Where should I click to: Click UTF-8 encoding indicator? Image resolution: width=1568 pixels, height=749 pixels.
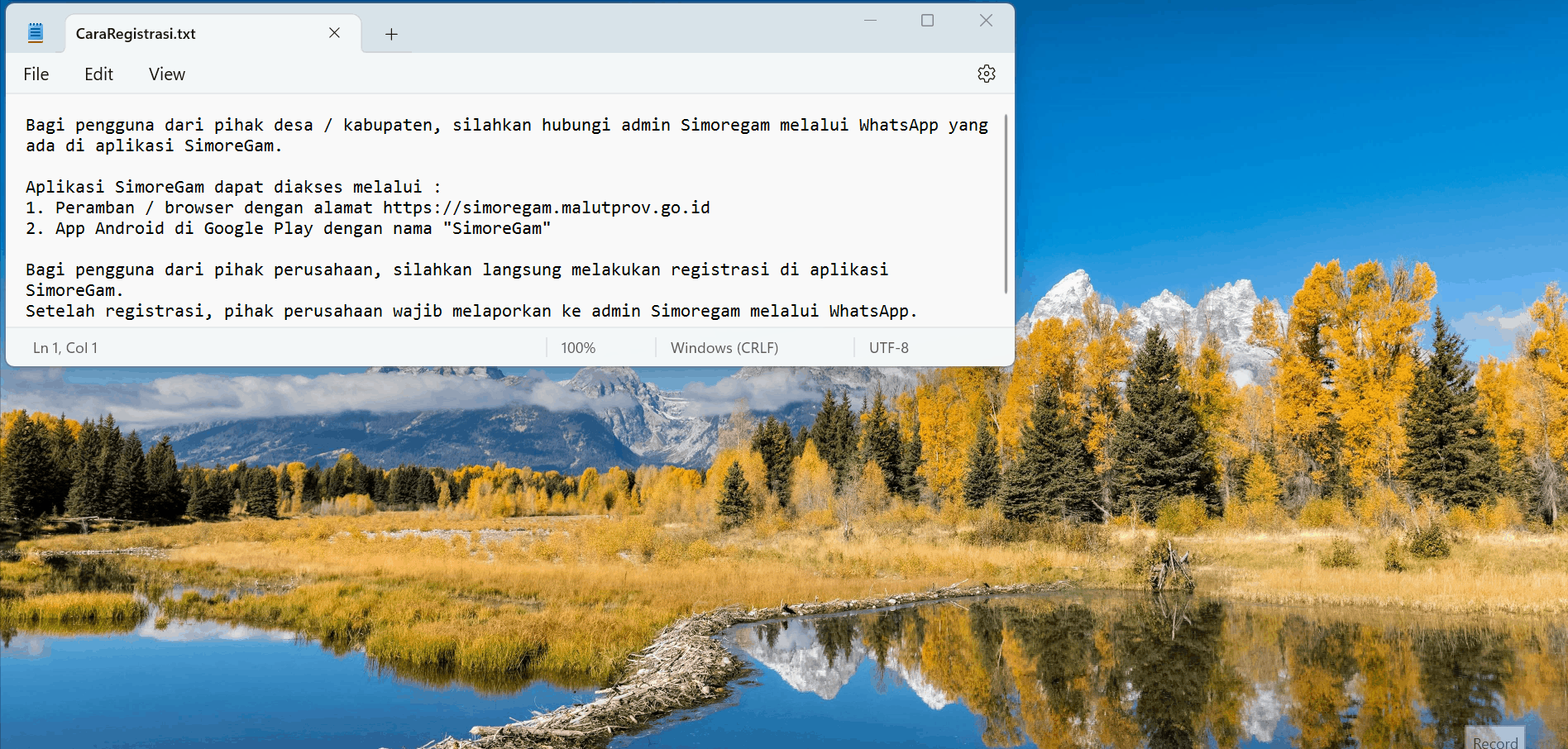pyautogui.click(x=889, y=348)
